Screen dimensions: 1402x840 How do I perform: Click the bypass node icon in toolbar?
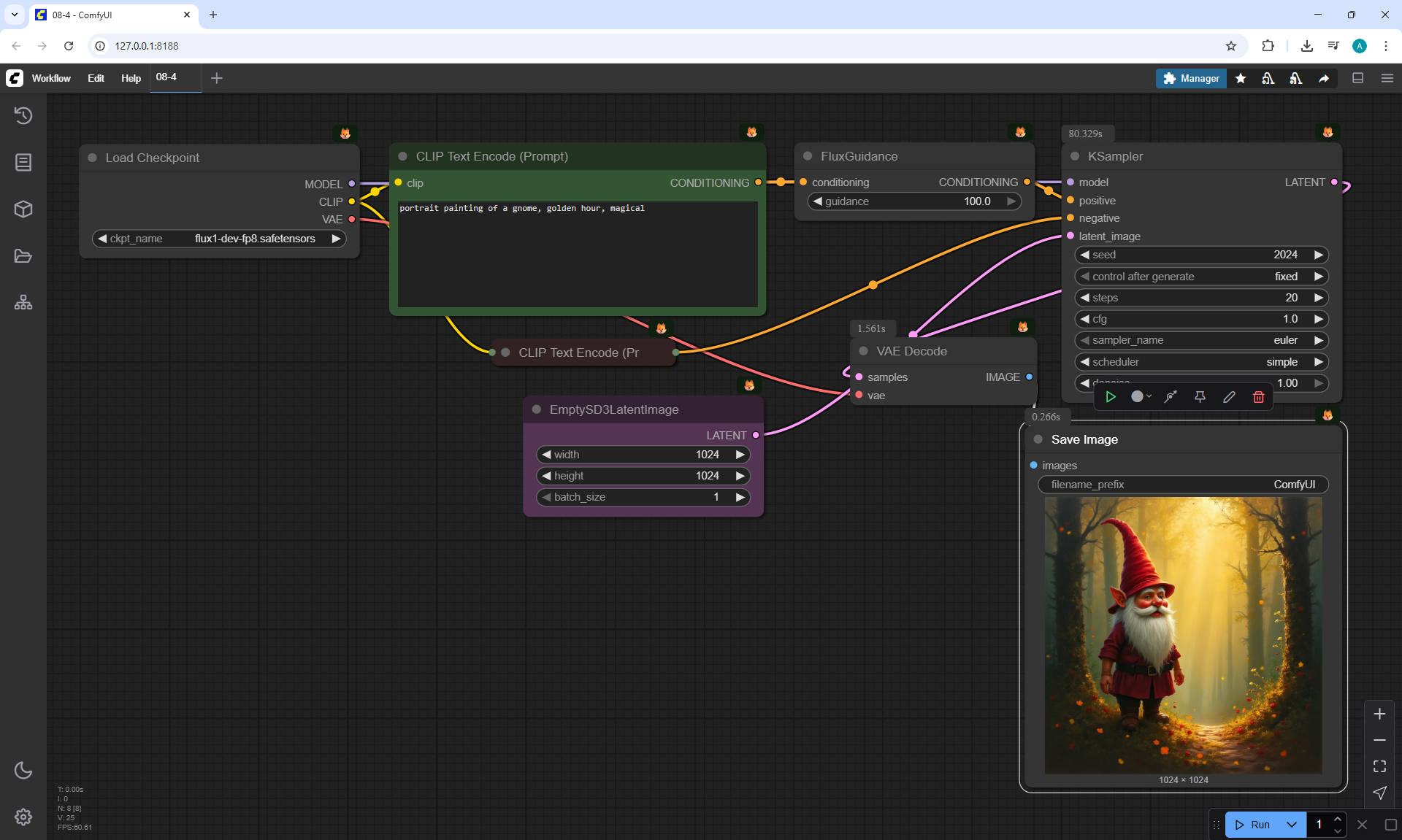(x=1171, y=397)
